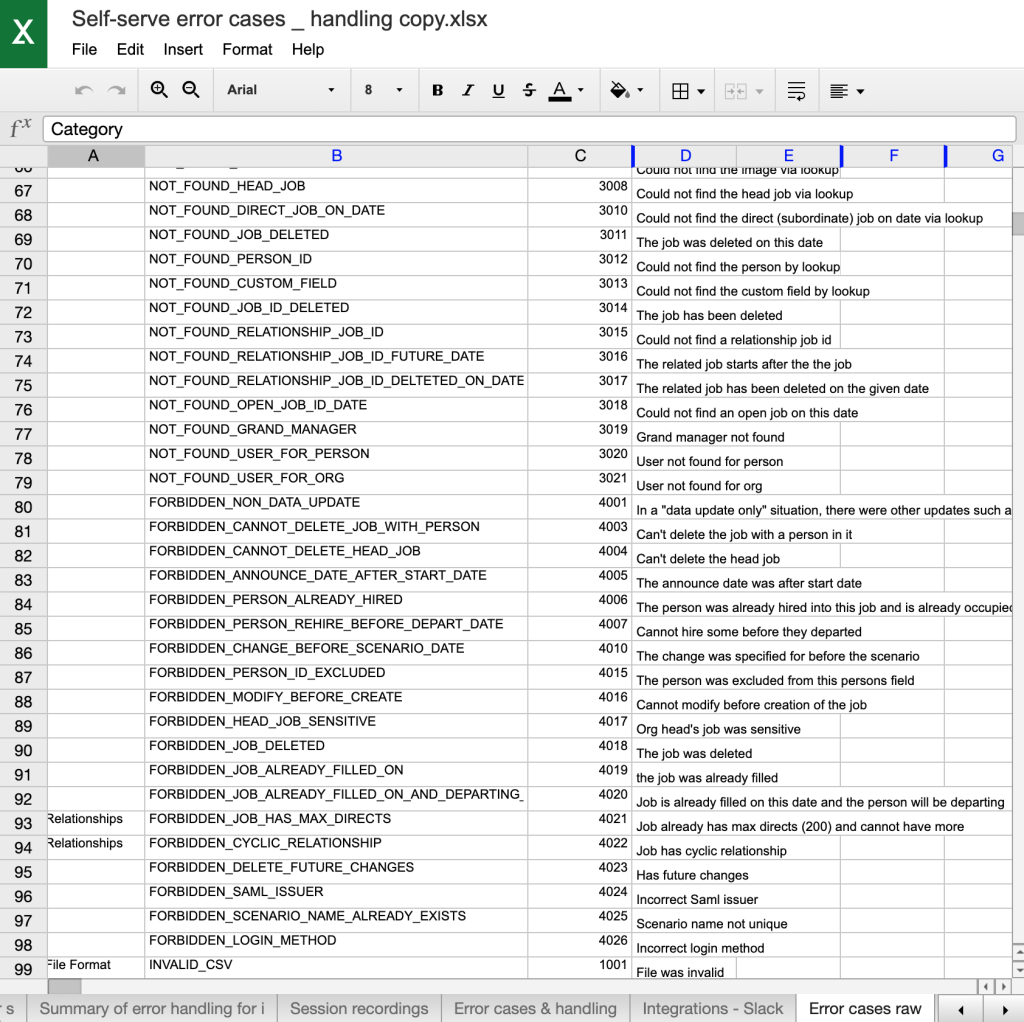Open the Format menu
The width and height of the screenshot is (1024, 1022).
[247, 49]
